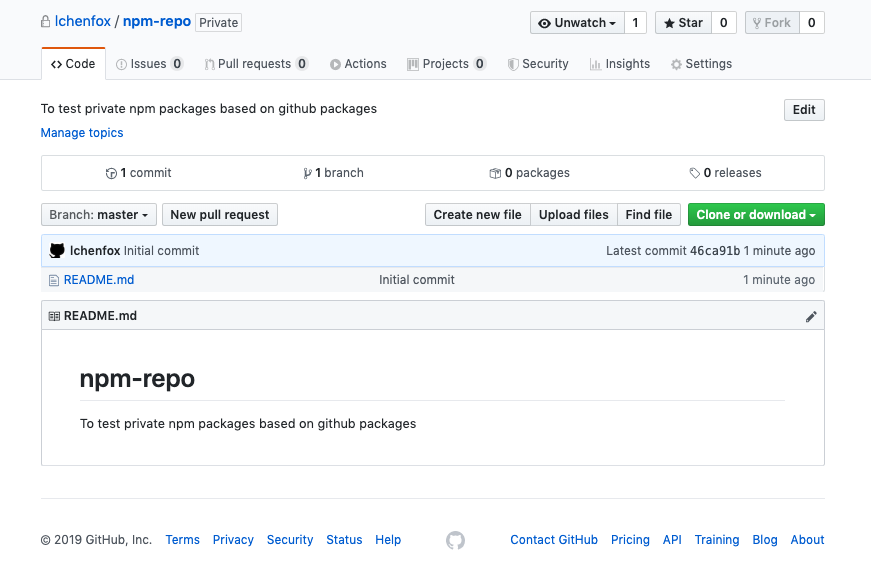The image size is (871, 563).
Task: Open the Issues tab
Action: pyautogui.click(x=148, y=64)
